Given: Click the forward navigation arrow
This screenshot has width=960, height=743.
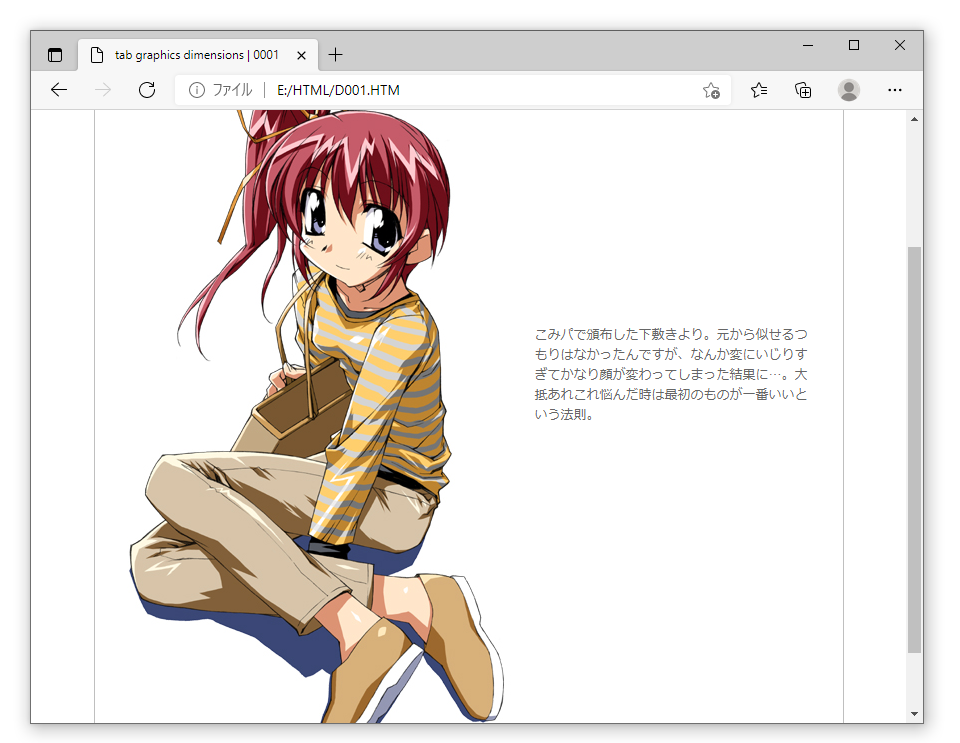Looking at the screenshot, I should tap(102, 90).
